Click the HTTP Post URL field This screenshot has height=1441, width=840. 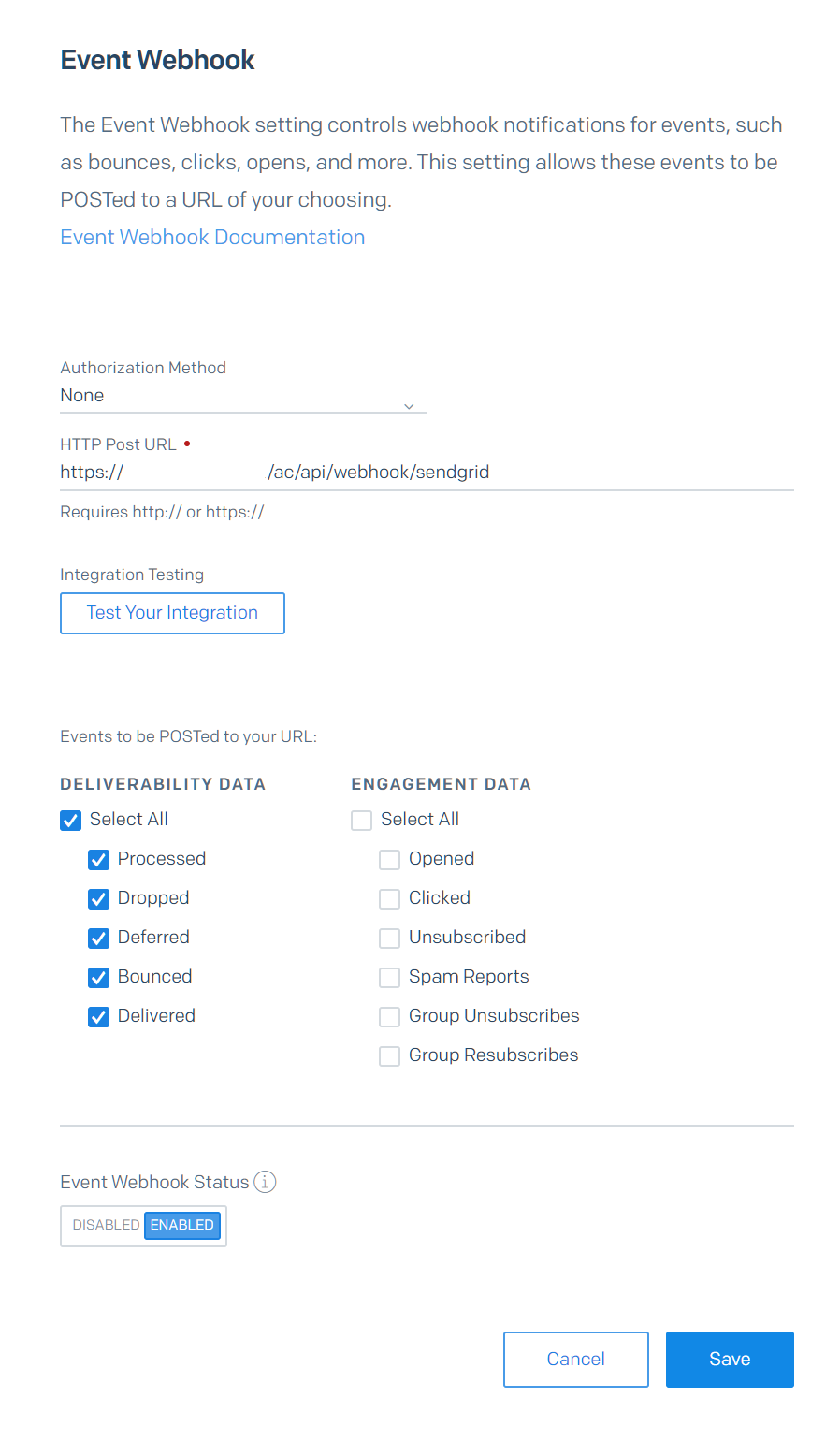[427, 473]
